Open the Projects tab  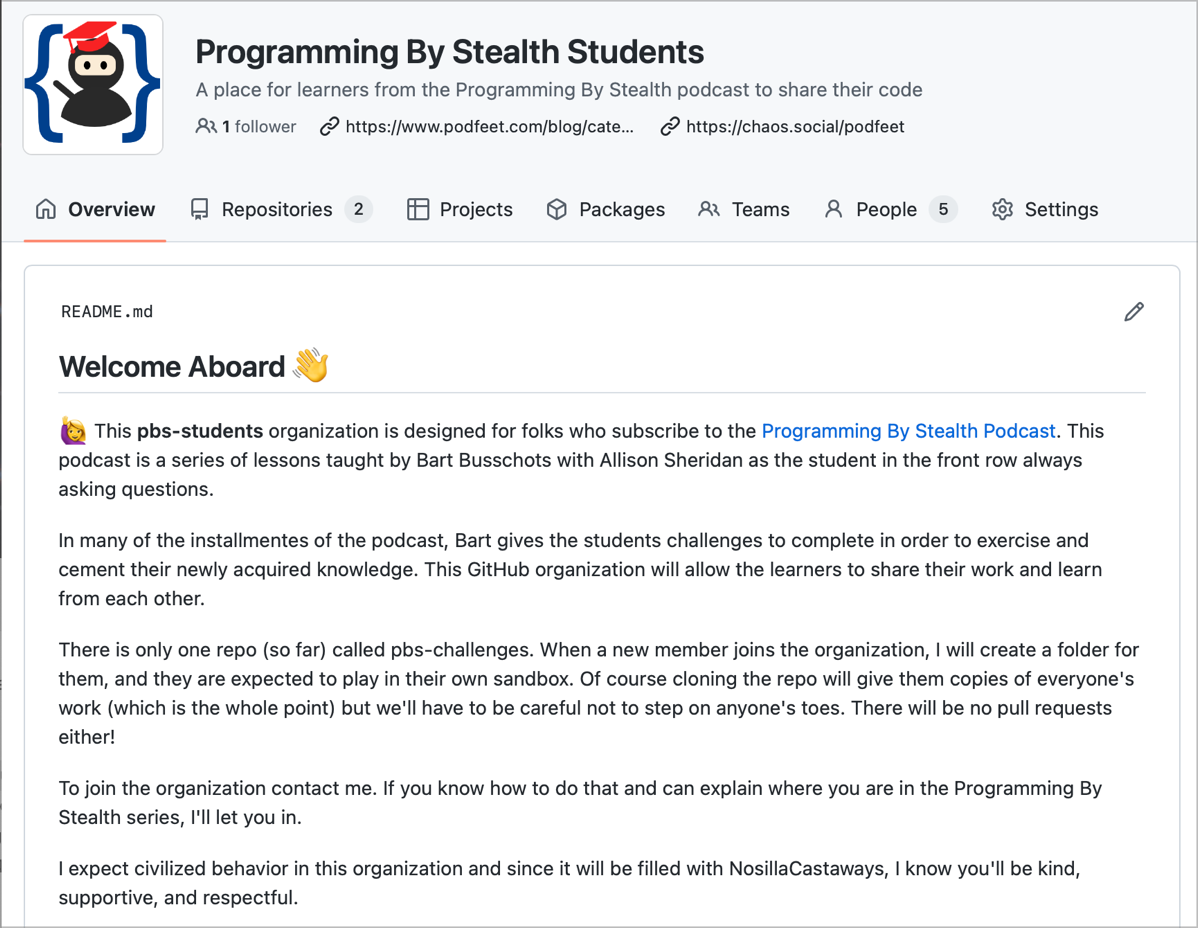(x=459, y=209)
